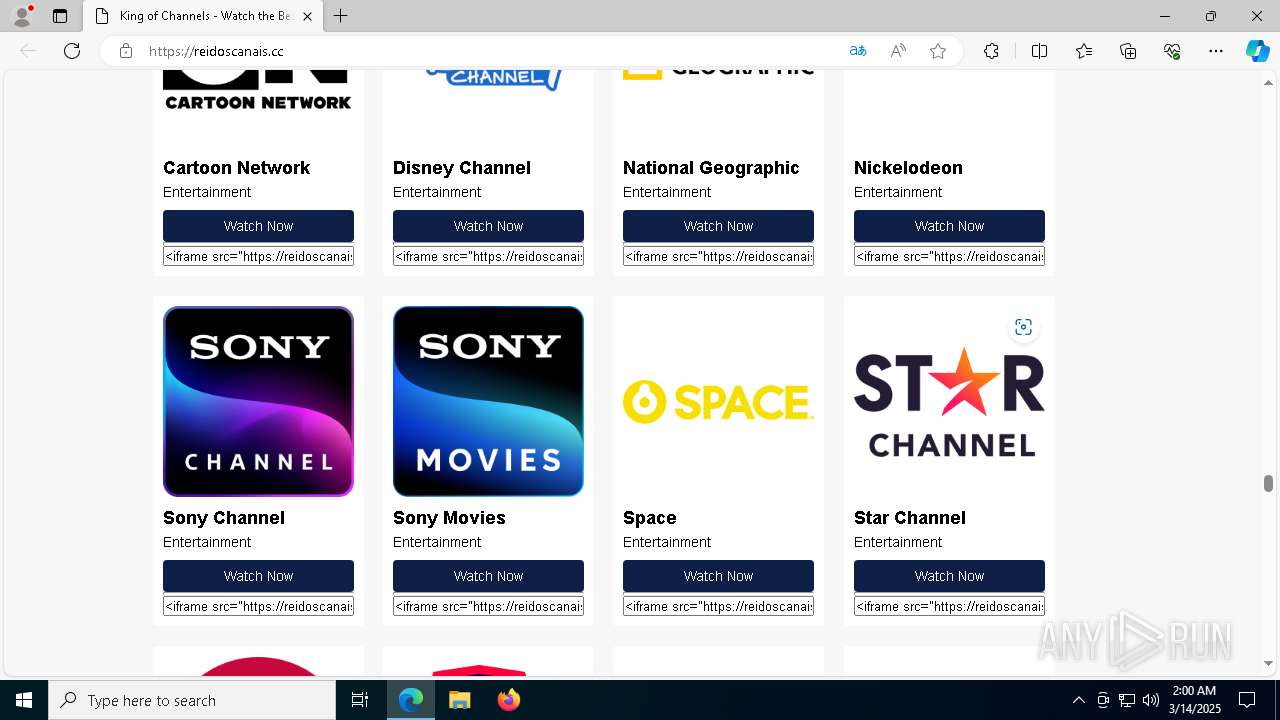Open Microsoft Edge taskbar icon

(411, 700)
